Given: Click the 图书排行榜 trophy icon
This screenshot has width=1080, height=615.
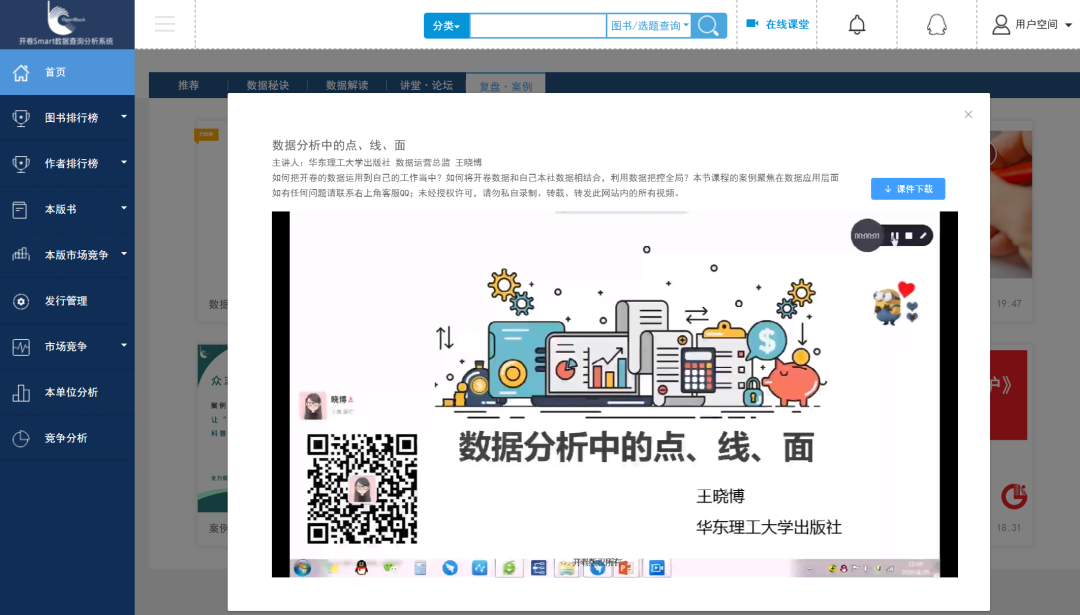Looking at the screenshot, I should (x=21, y=118).
